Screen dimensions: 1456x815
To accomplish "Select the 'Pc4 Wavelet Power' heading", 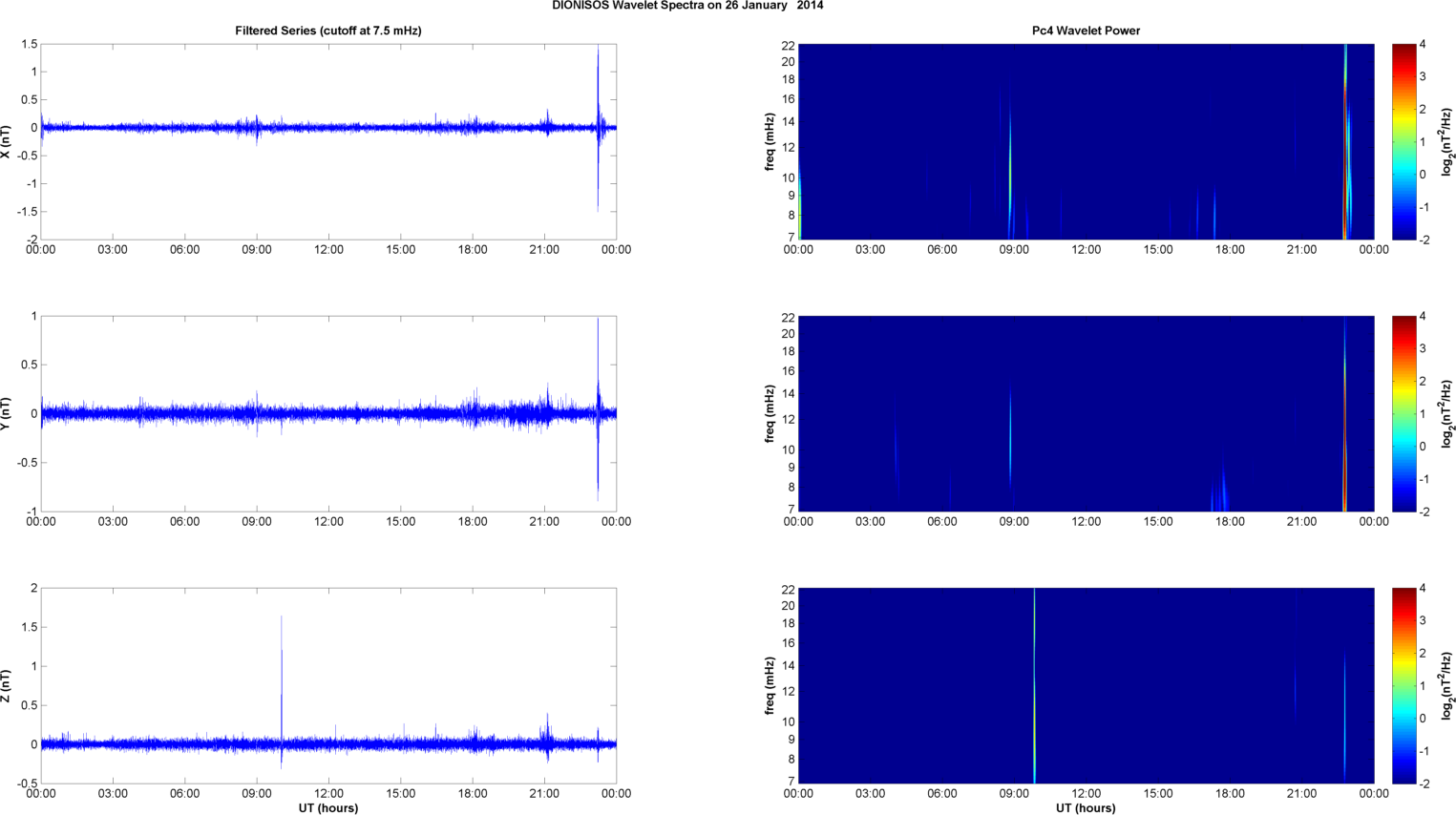I will [x=1086, y=31].
